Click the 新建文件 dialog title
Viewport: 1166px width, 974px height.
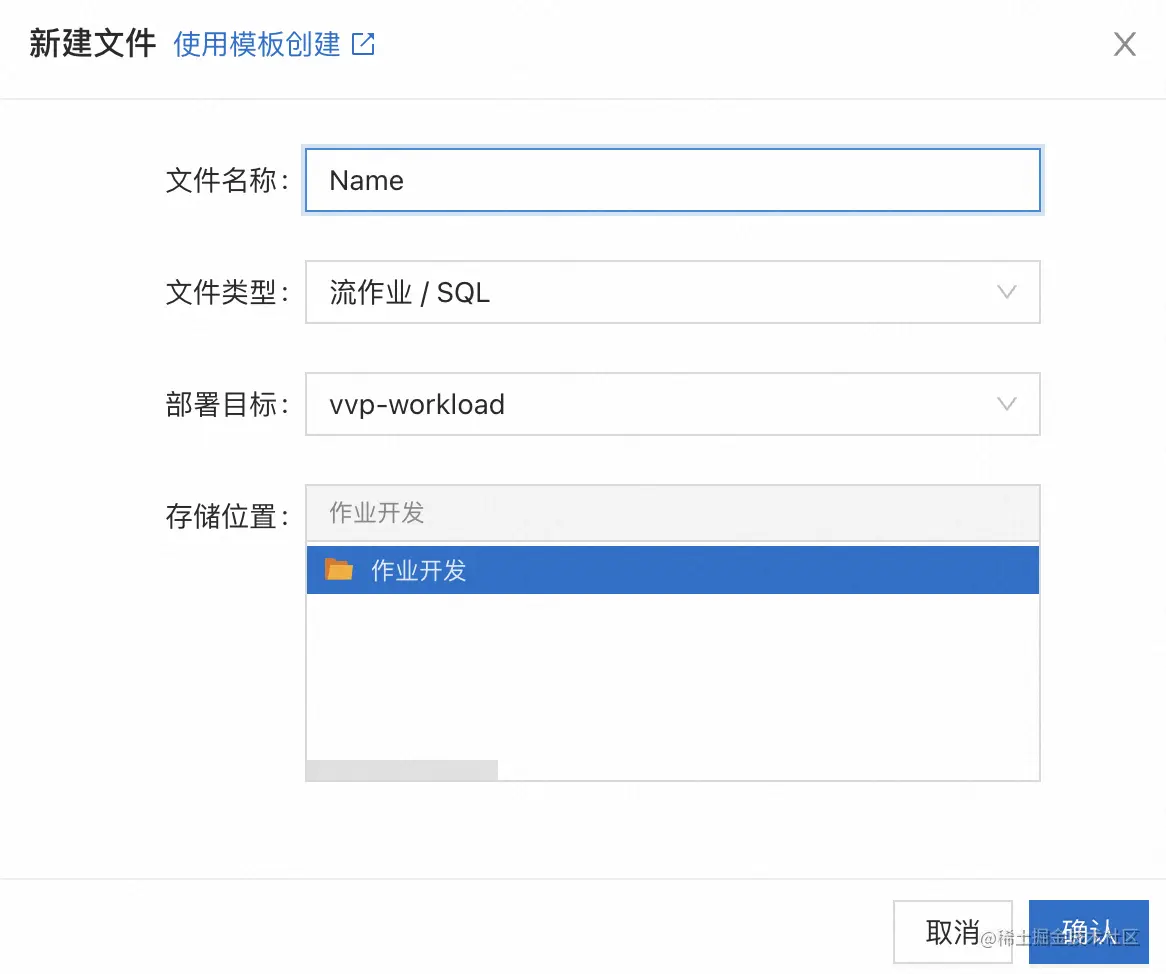[x=92, y=45]
